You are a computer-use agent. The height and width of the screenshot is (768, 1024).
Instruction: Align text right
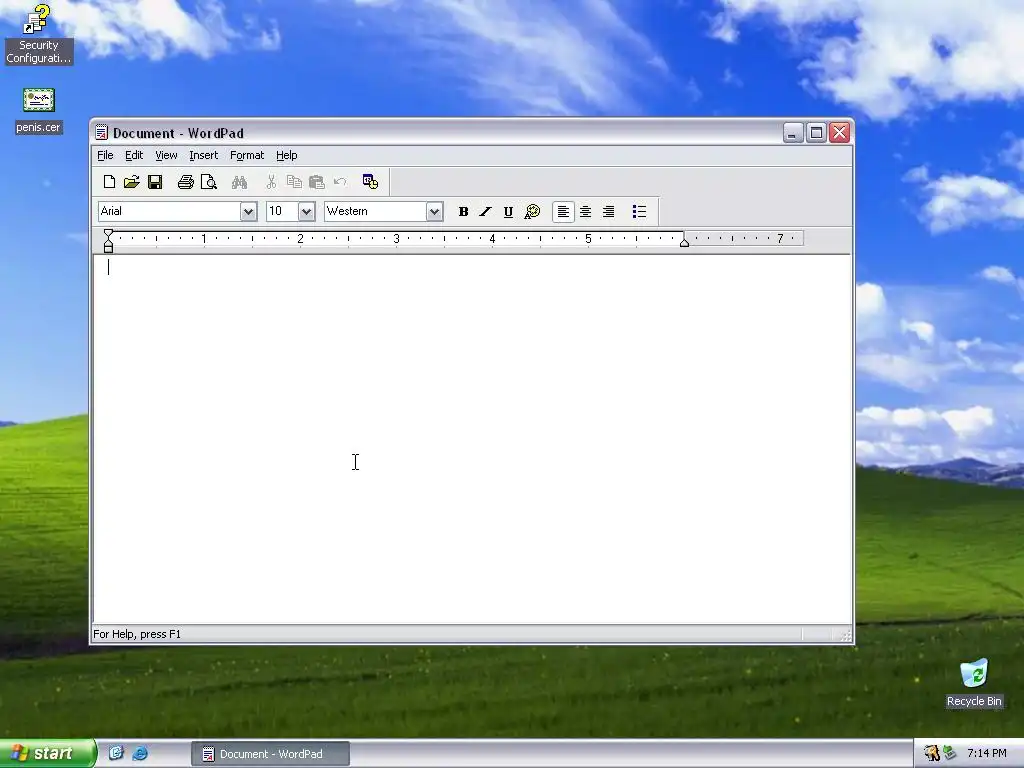pyautogui.click(x=608, y=212)
